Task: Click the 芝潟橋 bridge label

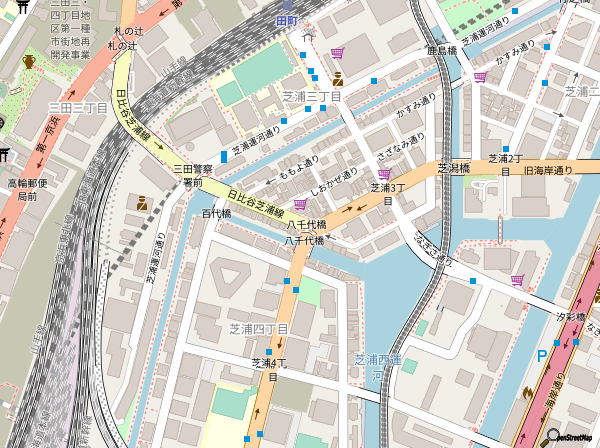Action: [453, 168]
